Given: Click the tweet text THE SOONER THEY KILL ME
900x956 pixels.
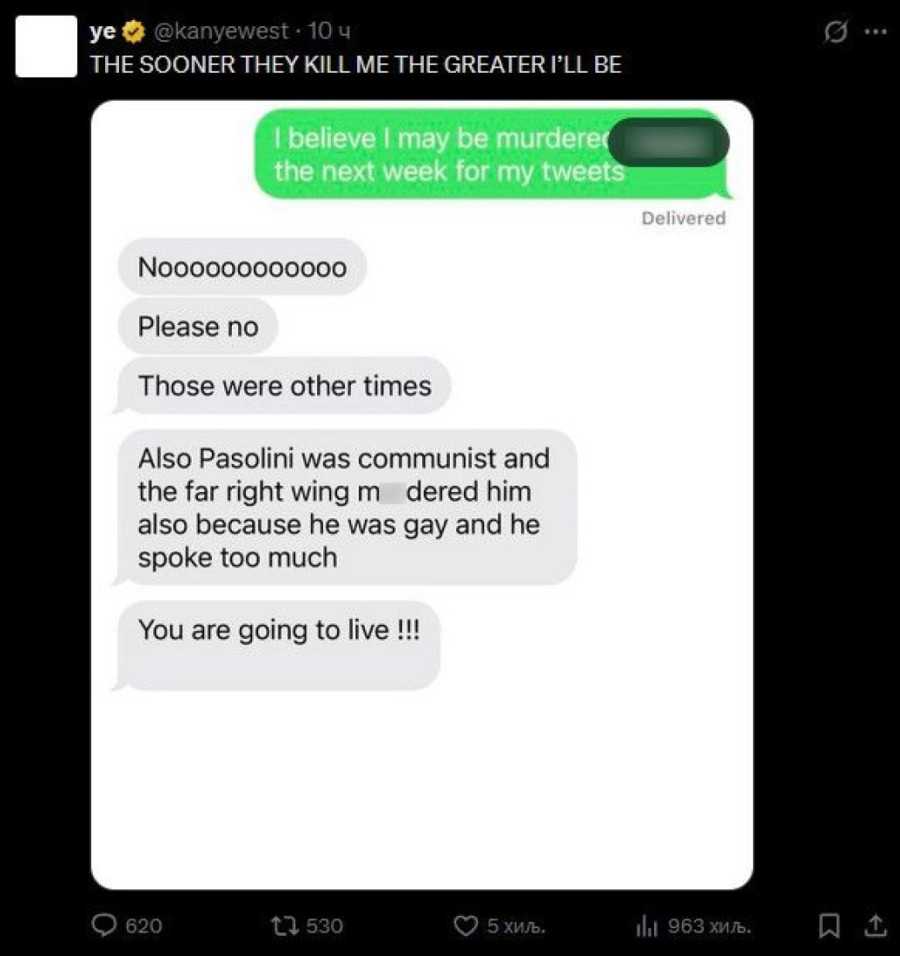Looking at the screenshot, I should [x=355, y=65].
